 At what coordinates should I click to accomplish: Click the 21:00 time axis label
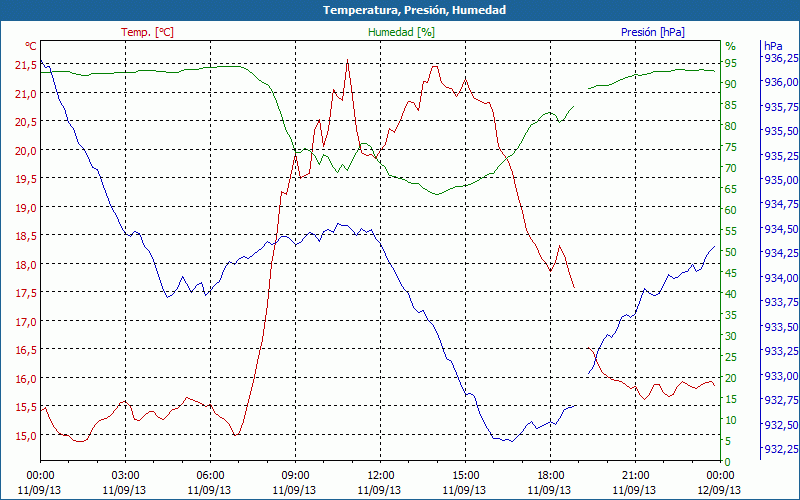(635, 476)
